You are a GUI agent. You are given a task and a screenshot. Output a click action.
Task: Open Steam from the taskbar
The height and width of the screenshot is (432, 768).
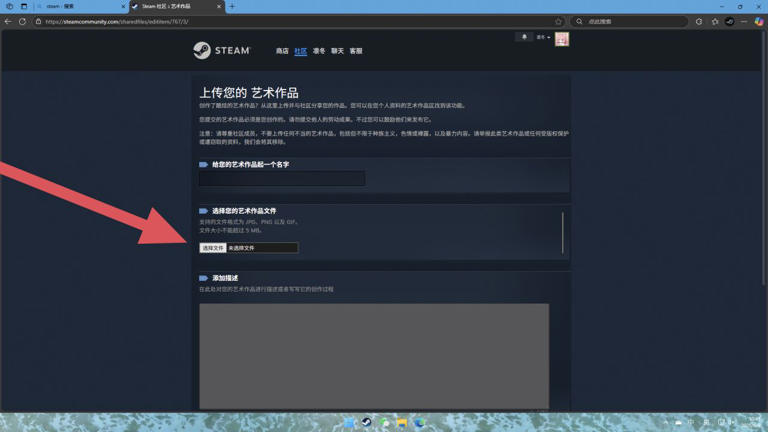366,422
